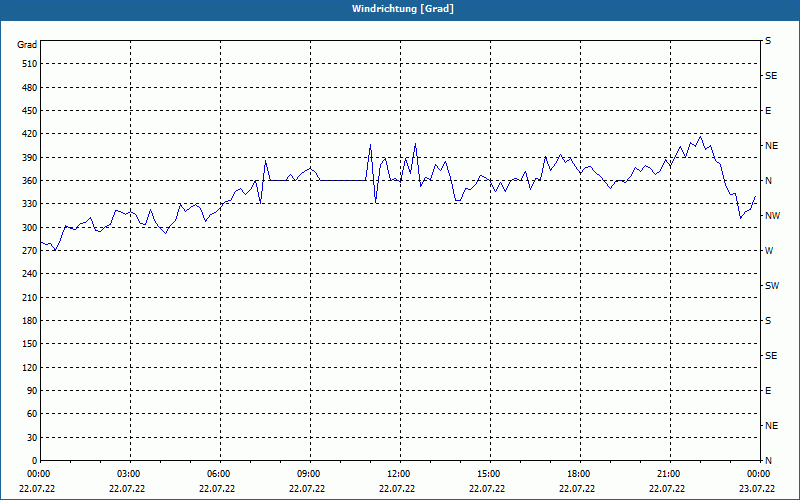
Task: Click the "NE" compass label near 405 degrees
Action: 771,146
